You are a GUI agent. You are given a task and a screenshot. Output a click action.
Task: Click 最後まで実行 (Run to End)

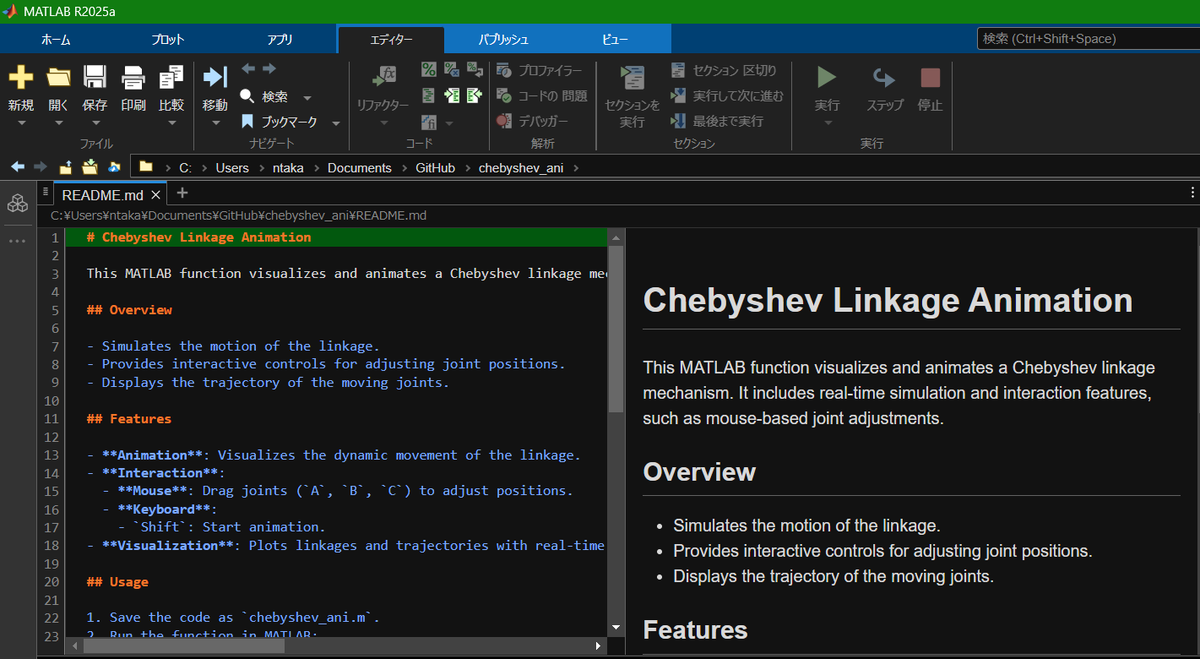pos(718,121)
